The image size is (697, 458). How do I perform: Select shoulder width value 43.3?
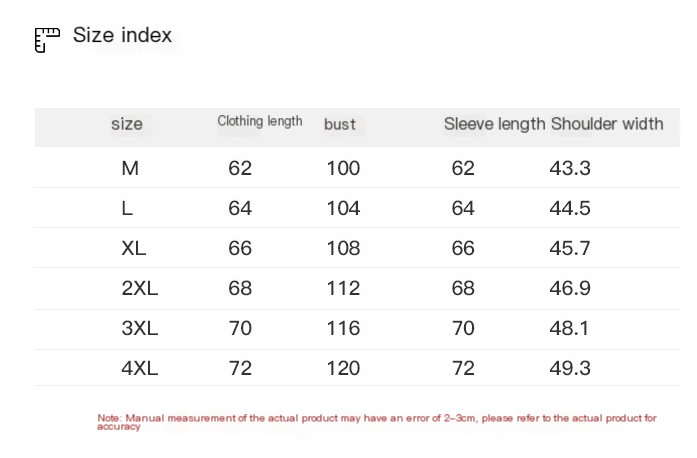570,168
